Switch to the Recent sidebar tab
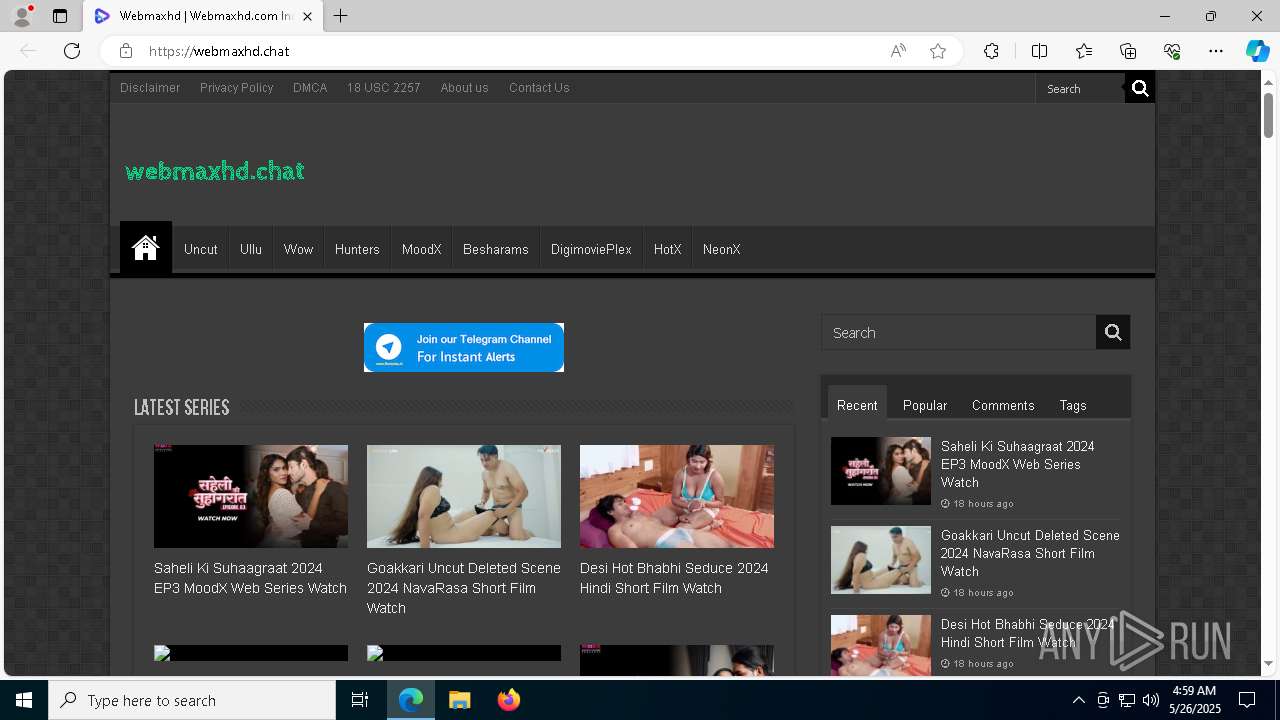1280x720 pixels. 857,404
